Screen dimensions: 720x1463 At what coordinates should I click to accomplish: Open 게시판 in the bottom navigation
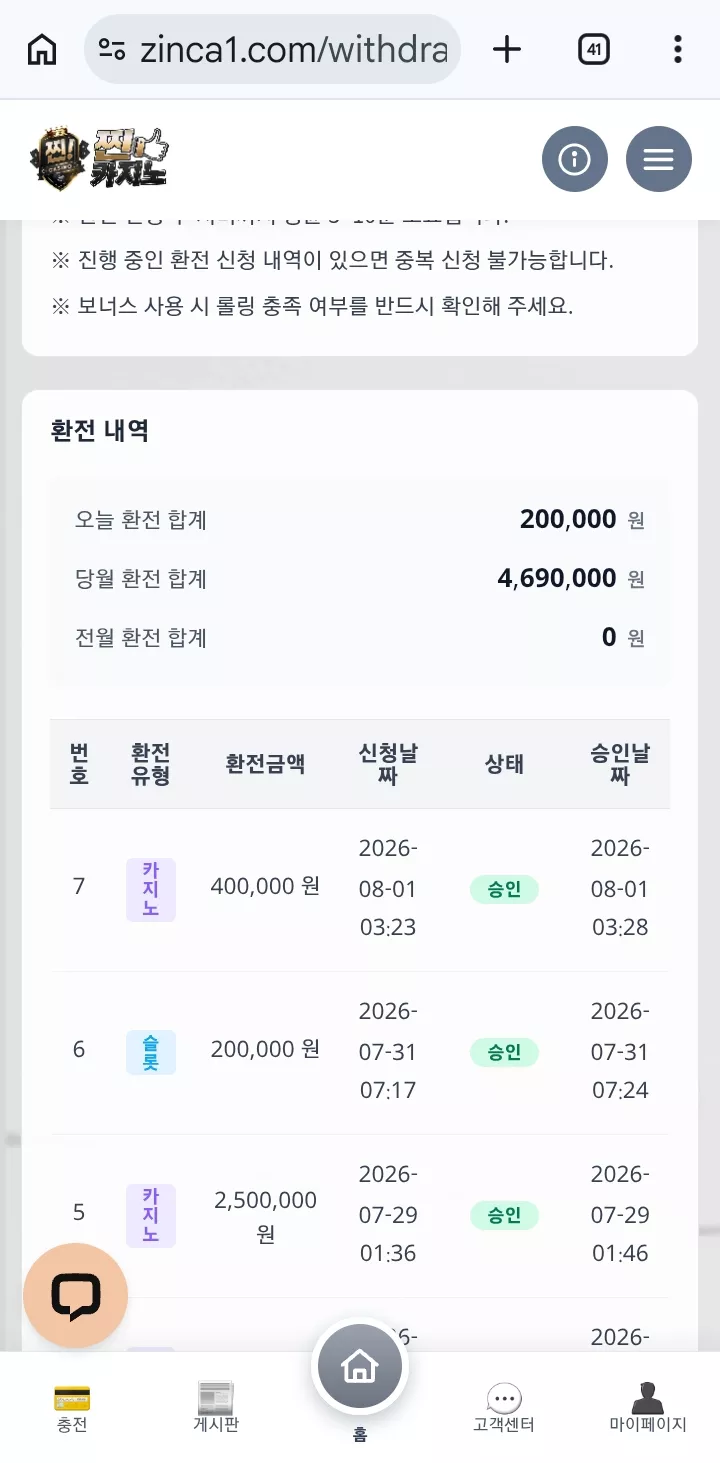[x=216, y=1408]
